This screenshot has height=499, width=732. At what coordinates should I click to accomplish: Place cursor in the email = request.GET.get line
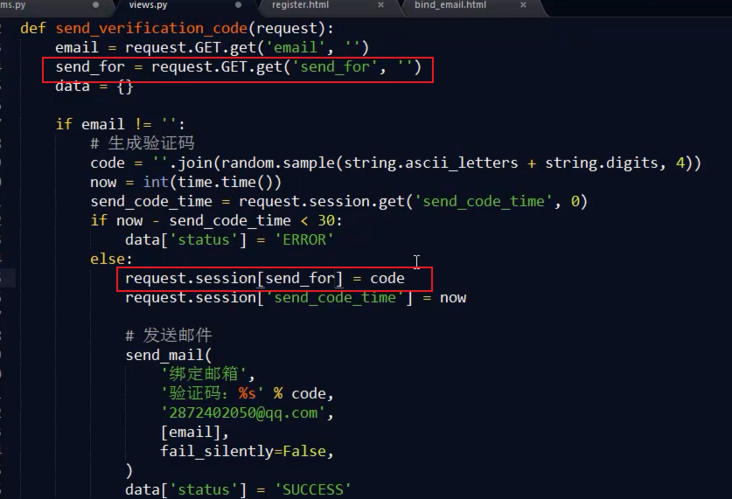tap(212, 48)
